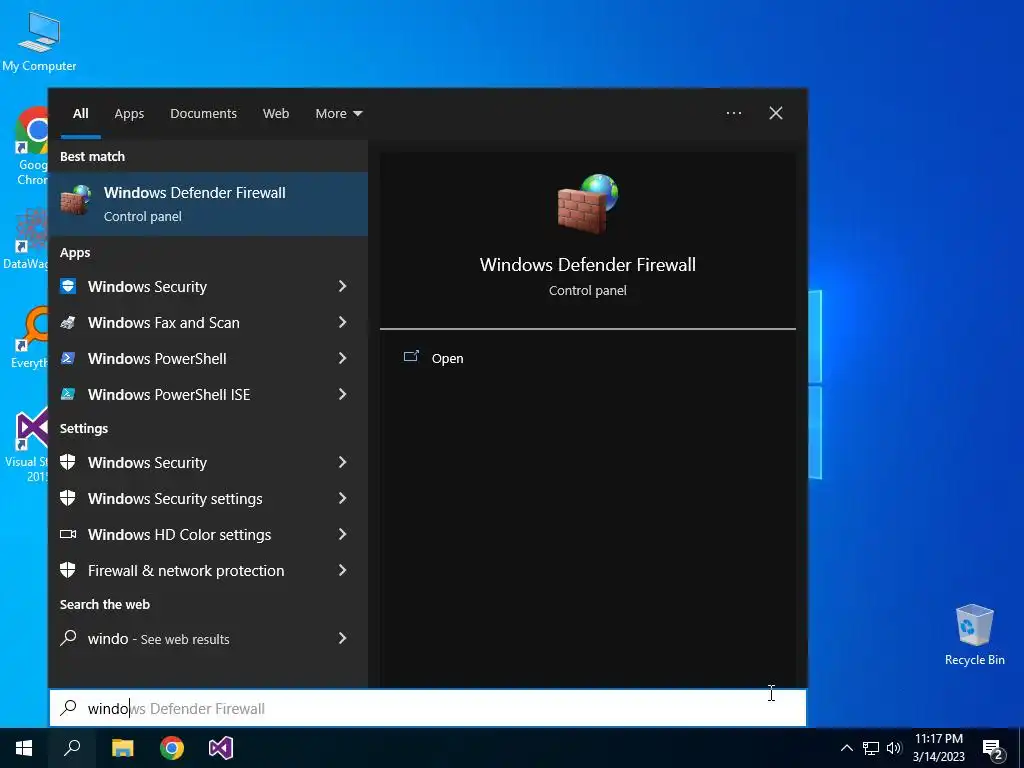Open Windows Defender Firewall best match result
The height and width of the screenshot is (768, 1024).
pyautogui.click(x=208, y=204)
